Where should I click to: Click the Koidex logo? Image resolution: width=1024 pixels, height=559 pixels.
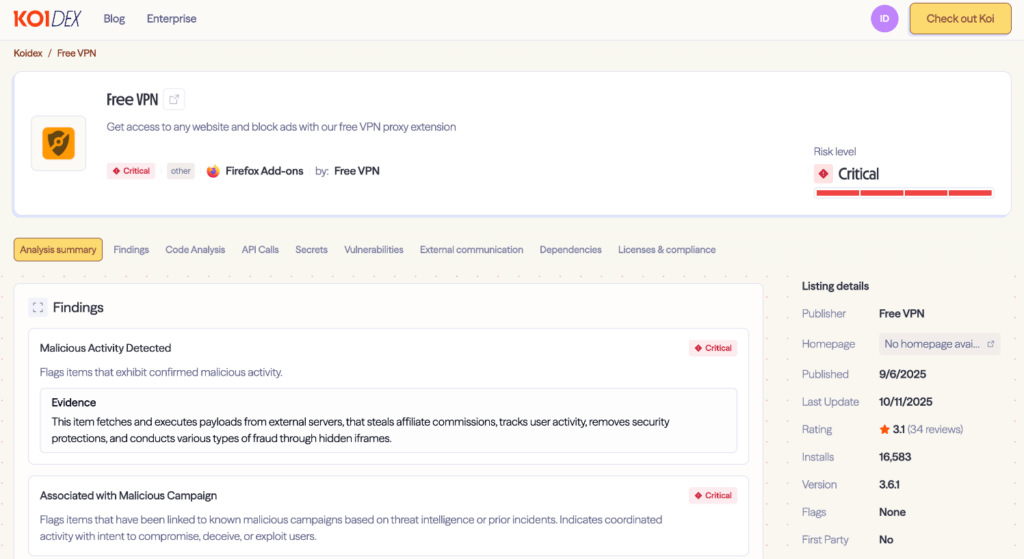[x=47, y=19]
